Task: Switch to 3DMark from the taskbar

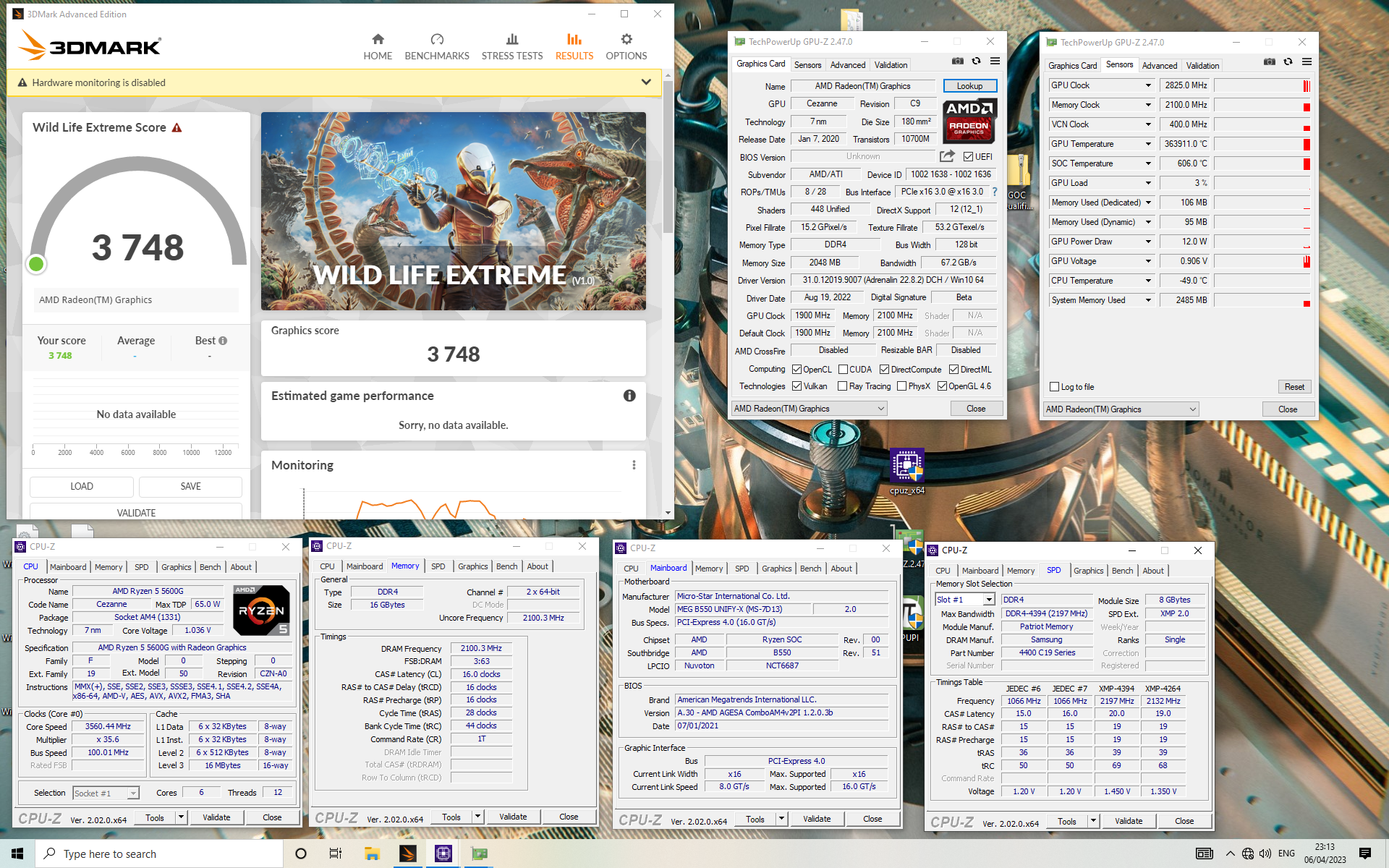Action: pos(407,854)
